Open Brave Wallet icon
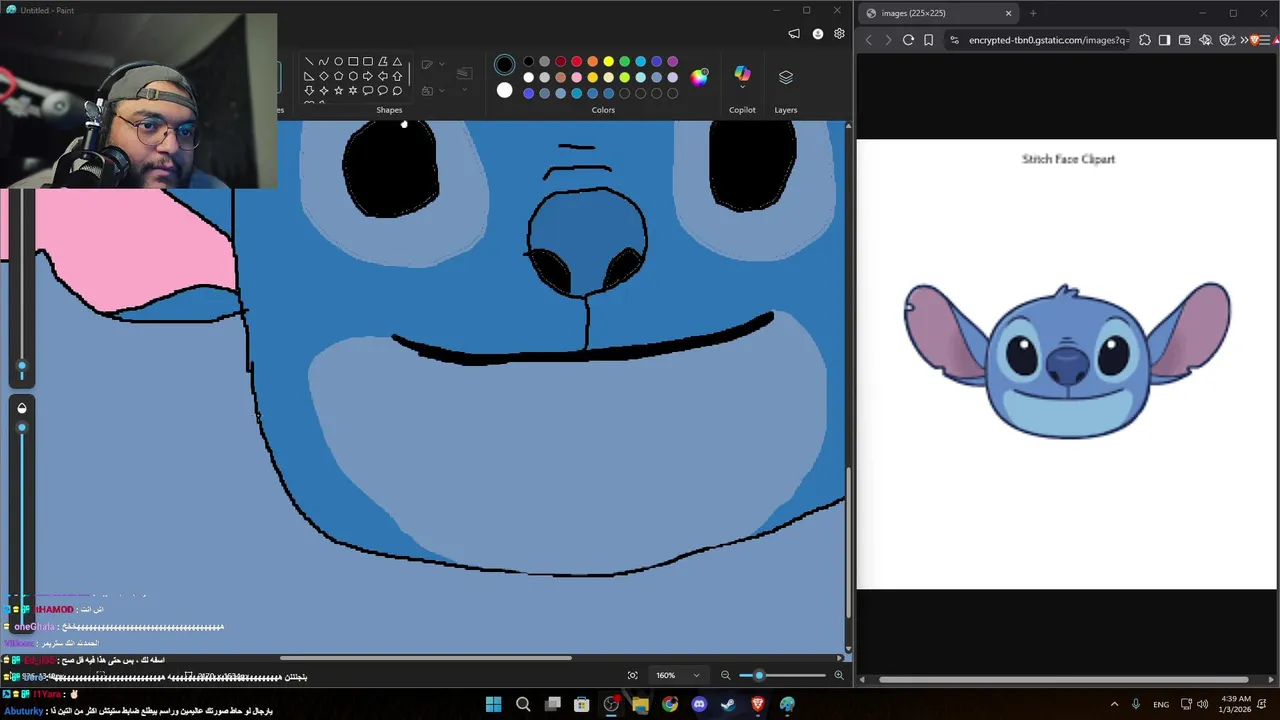The width and height of the screenshot is (1280, 720). [x=1185, y=40]
